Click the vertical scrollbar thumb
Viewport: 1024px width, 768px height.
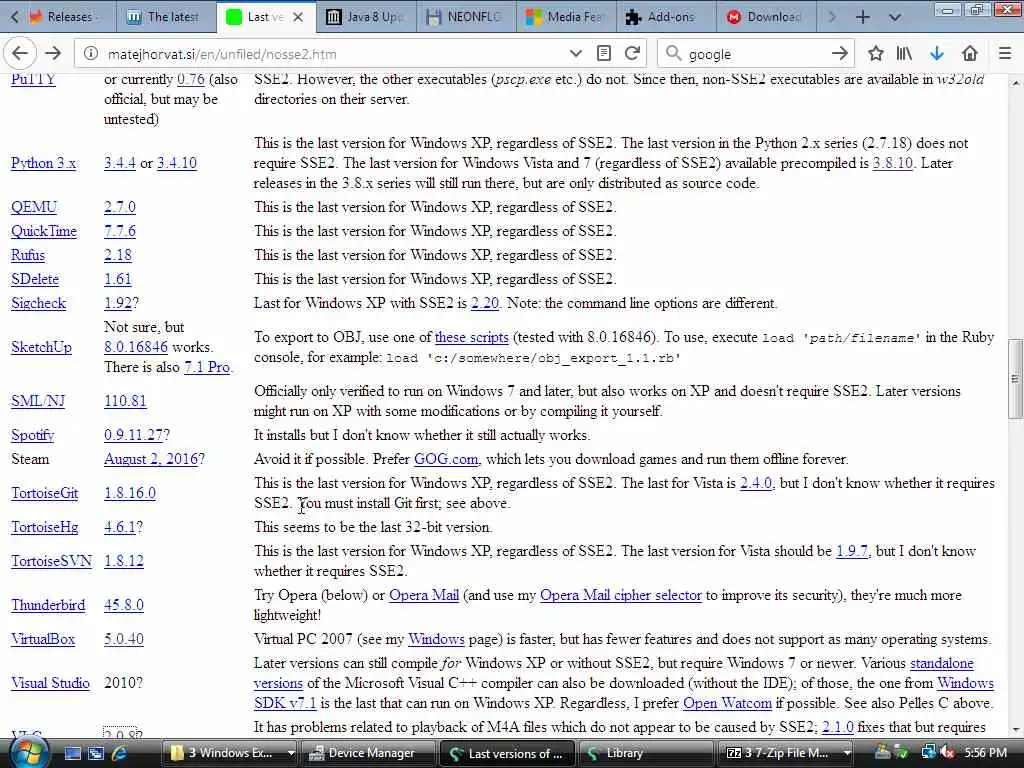[1016, 379]
